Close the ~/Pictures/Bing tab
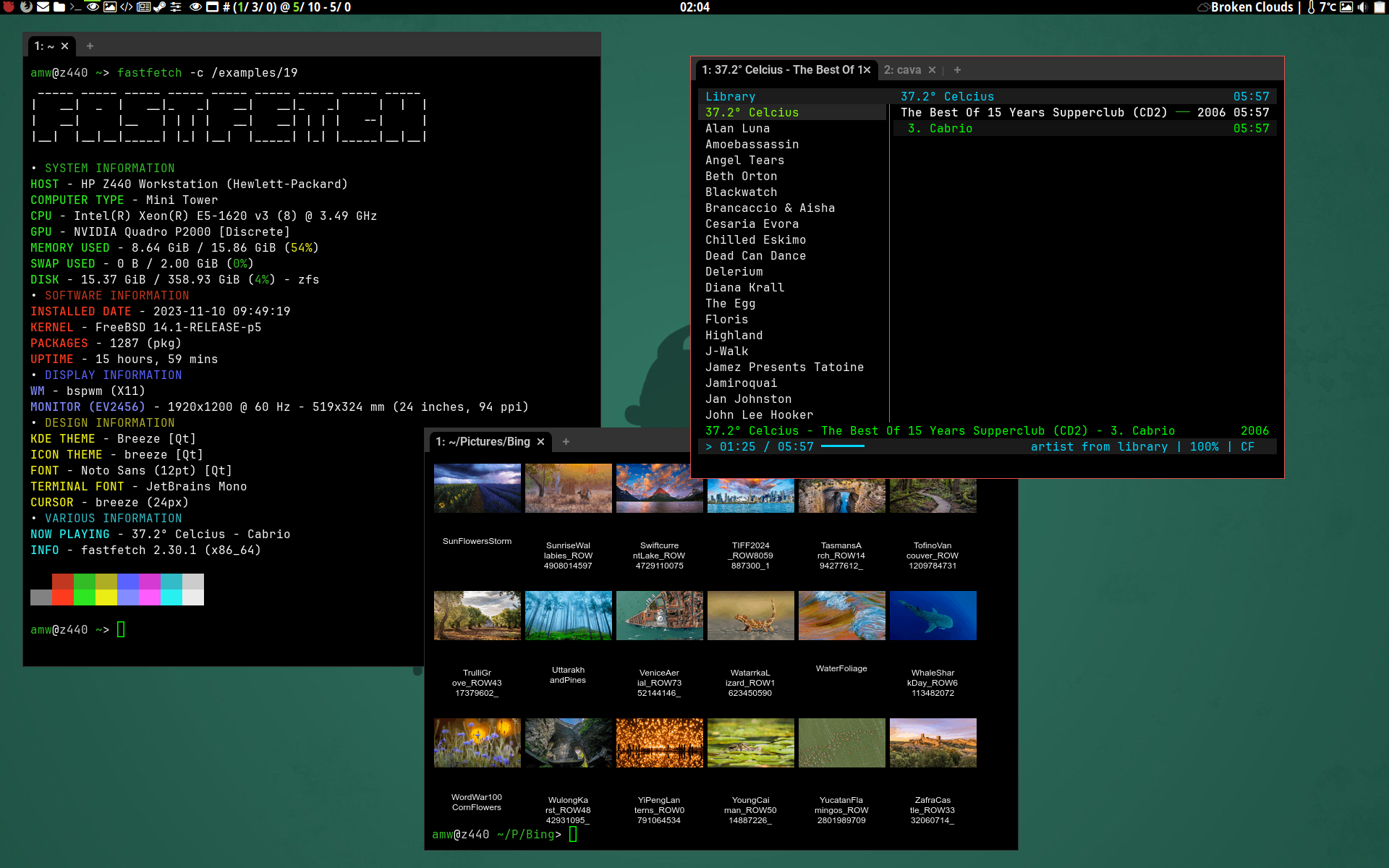1389x868 pixels. point(540,441)
